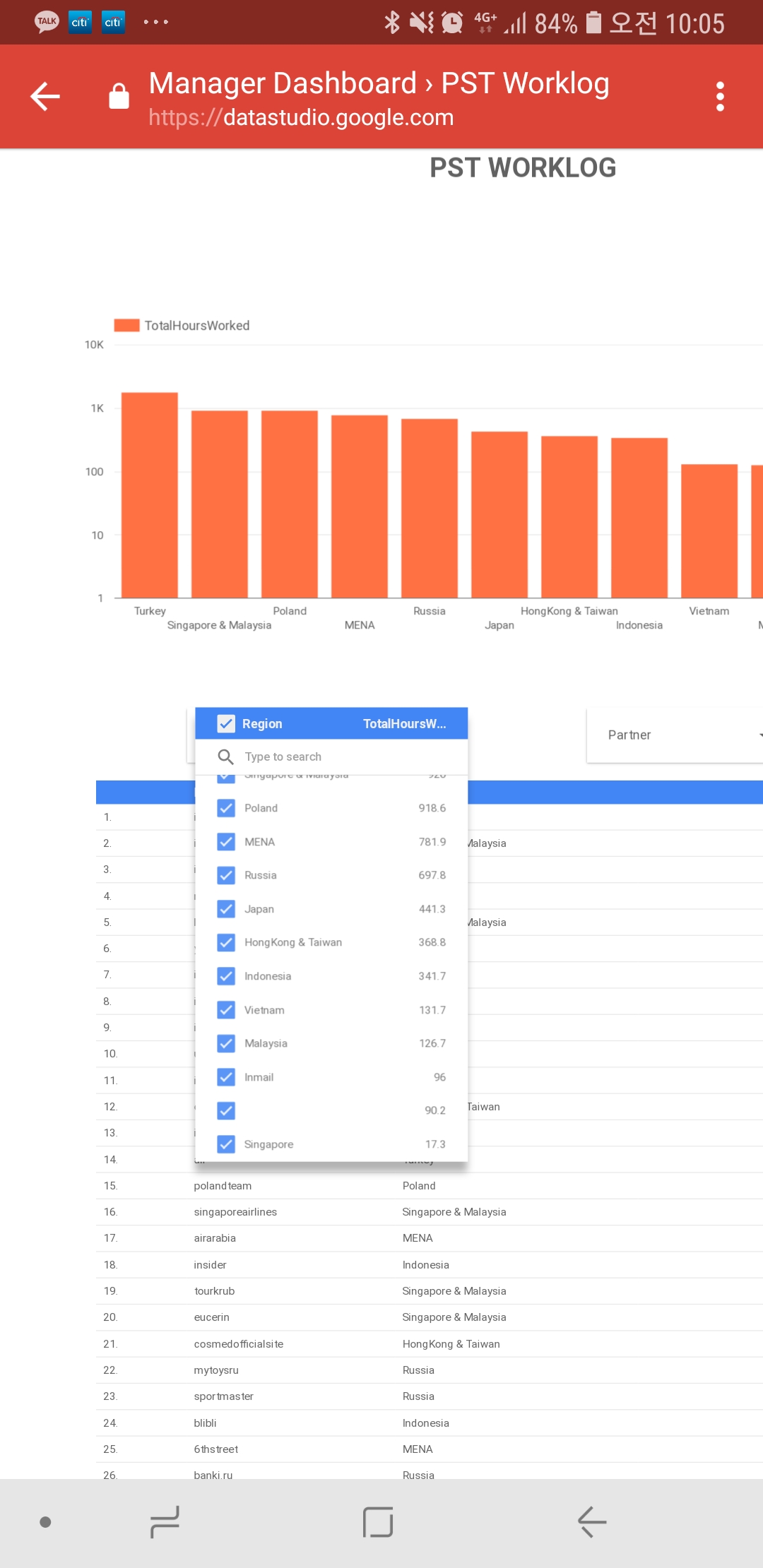Tap the datastudio.google.com URL
Viewport: 763px width, 1568px height.
click(301, 117)
